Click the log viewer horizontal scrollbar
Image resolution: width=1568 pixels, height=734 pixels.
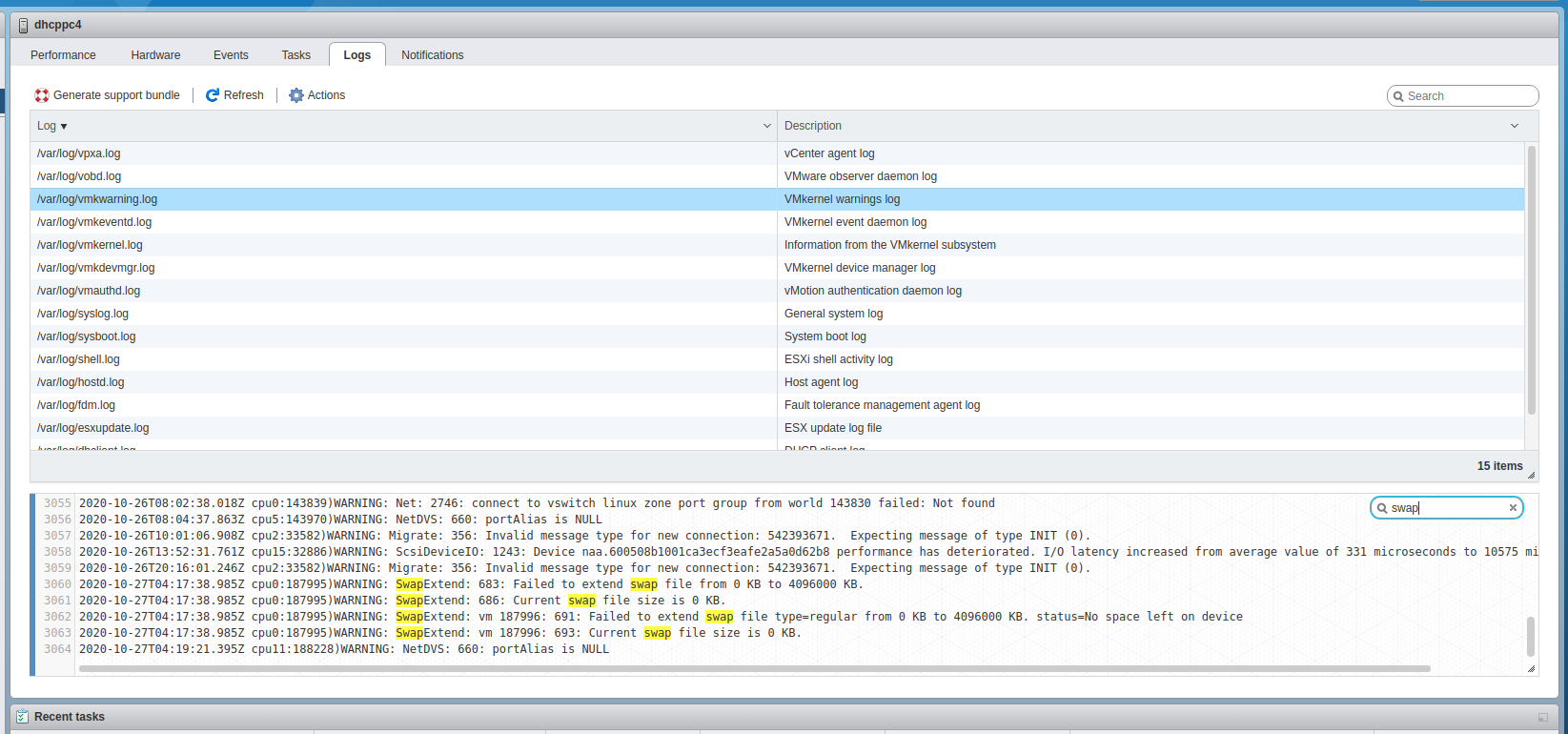click(753, 669)
